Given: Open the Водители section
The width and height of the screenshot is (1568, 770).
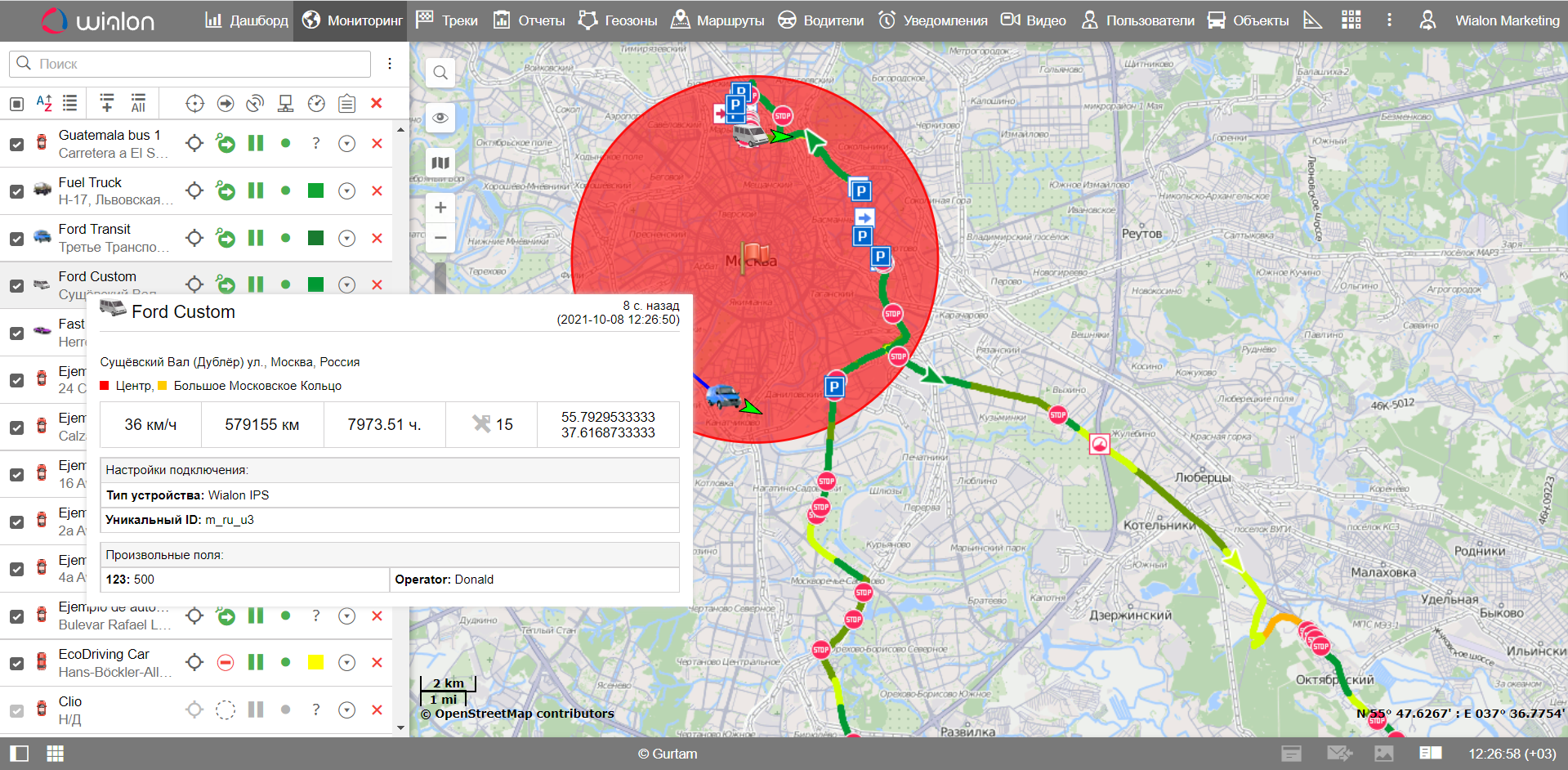Looking at the screenshot, I should point(820,20).
